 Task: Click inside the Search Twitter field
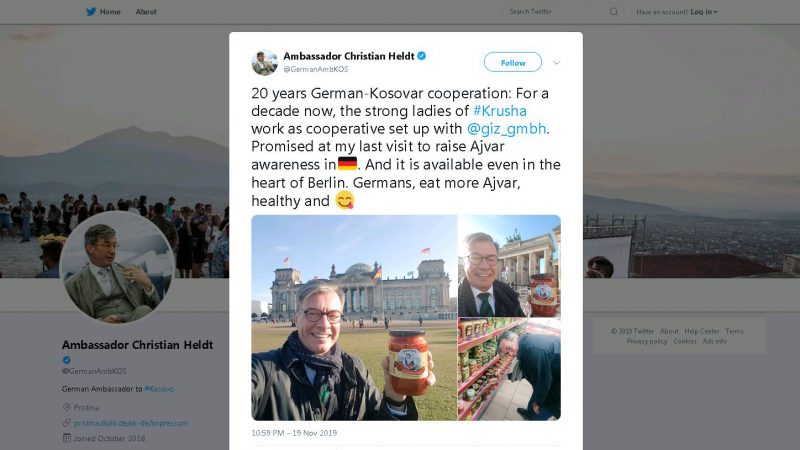(556, 12)
